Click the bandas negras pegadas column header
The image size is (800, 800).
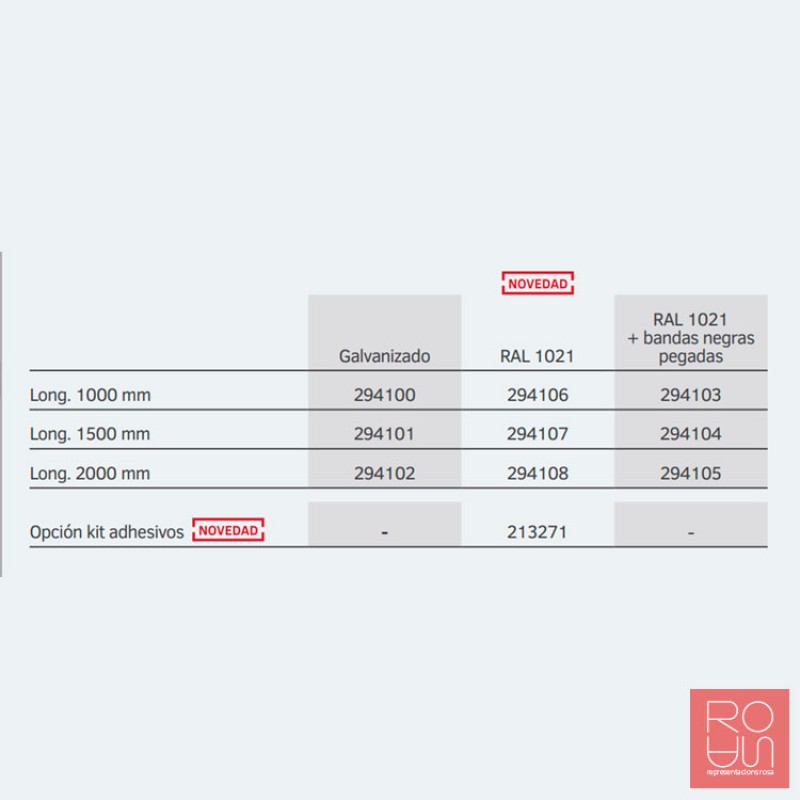click(x=690, y=338)
